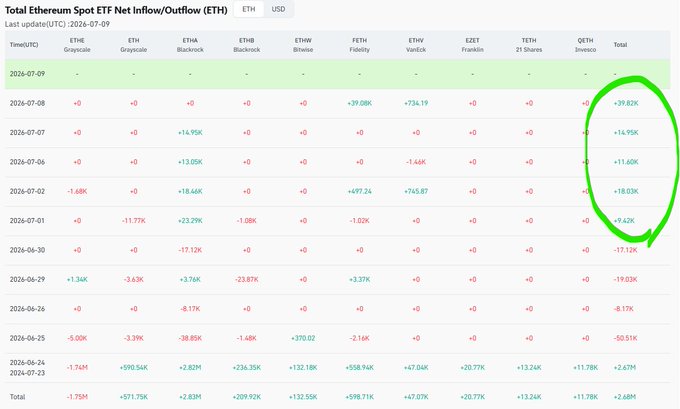Click the -1.08K ETHB value

pyautogui.click(x=247, y=221)
